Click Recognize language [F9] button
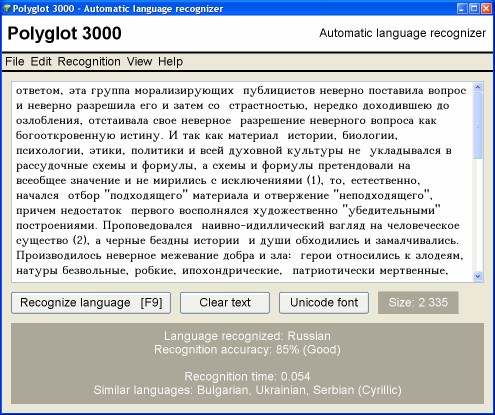This screenshot has height=415, width=495. pos(91,303)
